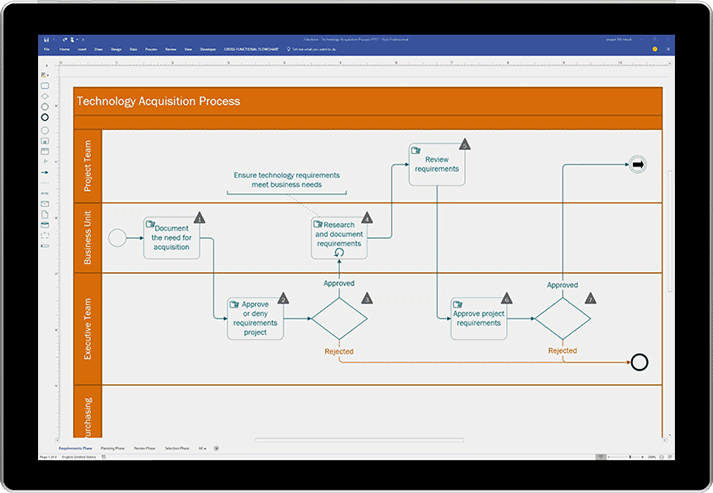Screen dimensions: 713x493
Task: Select the connector arrow shape in left stencil
Action: (x=45, y=172)
